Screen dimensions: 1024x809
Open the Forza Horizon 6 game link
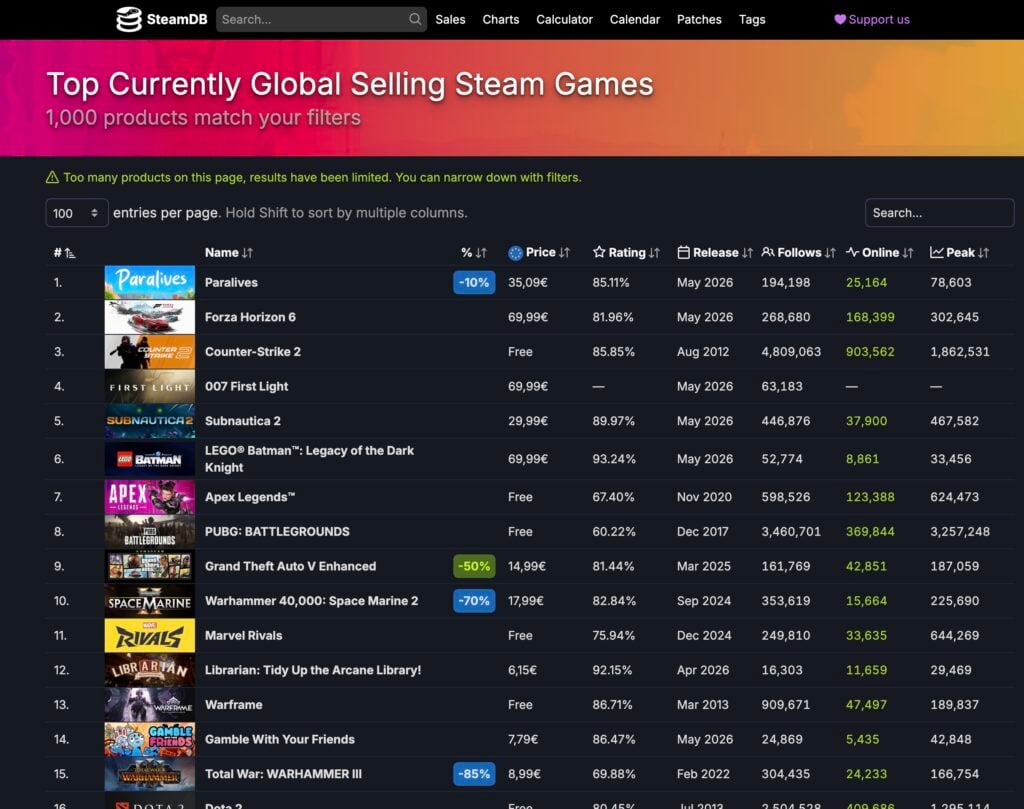pyautogui.click(x=250, y=317)
